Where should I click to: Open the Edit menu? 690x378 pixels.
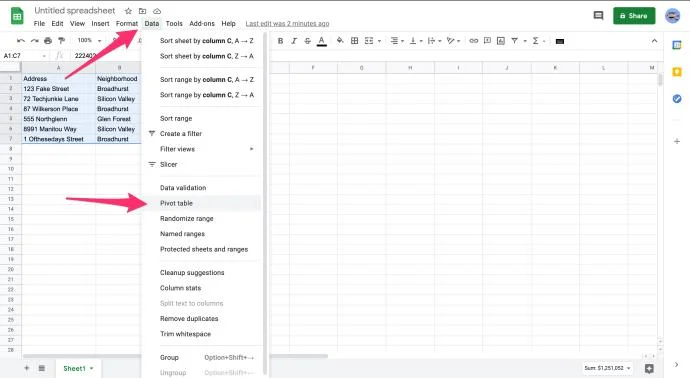pyautogui.click(x=57, y=23)
